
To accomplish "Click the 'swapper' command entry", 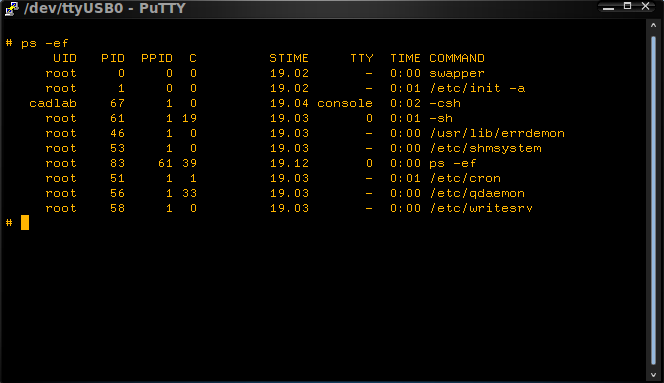I will pyautogui.click(x=457, y=73).
